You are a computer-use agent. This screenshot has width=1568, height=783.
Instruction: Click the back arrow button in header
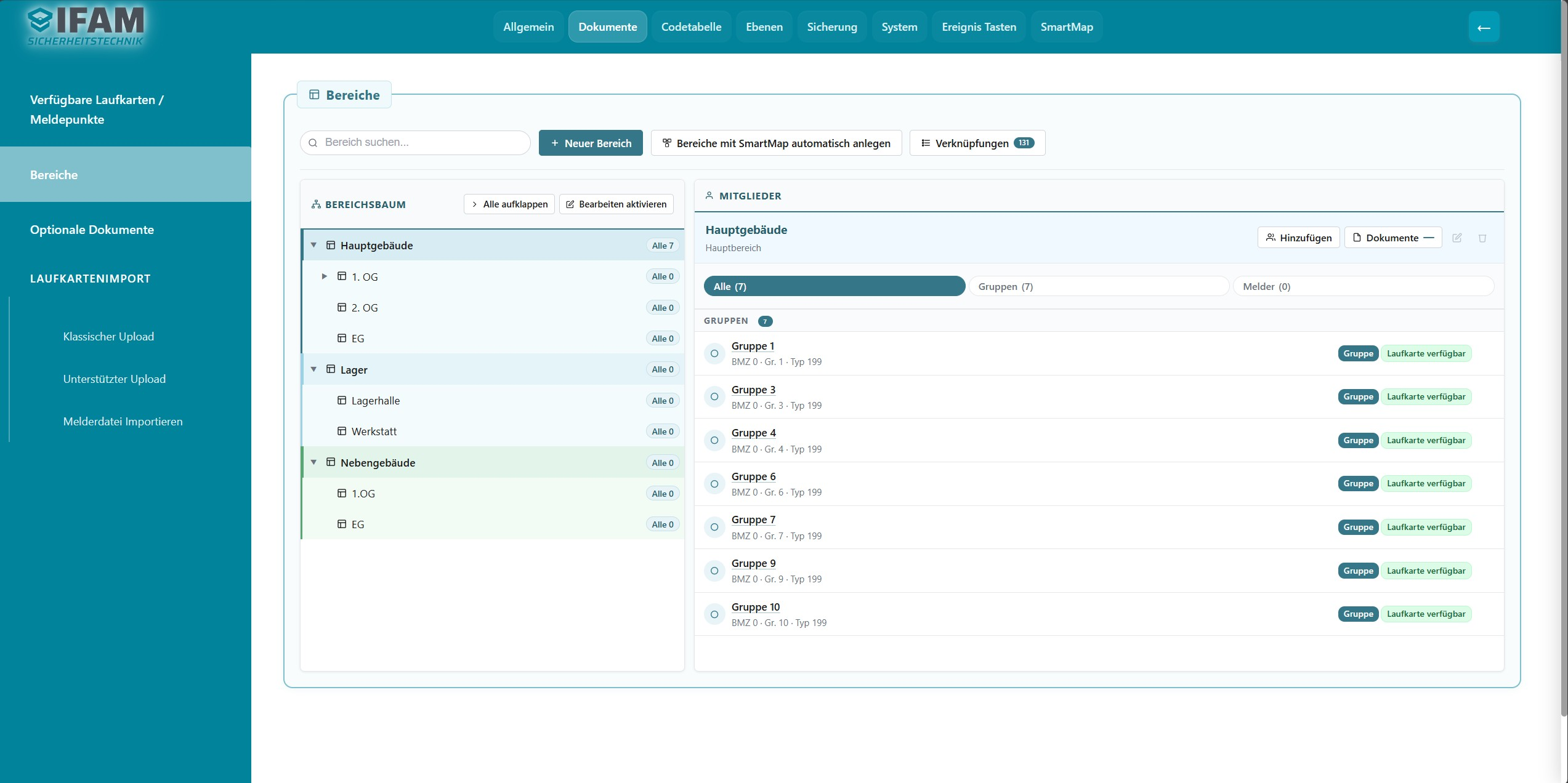coord(1484,27)
